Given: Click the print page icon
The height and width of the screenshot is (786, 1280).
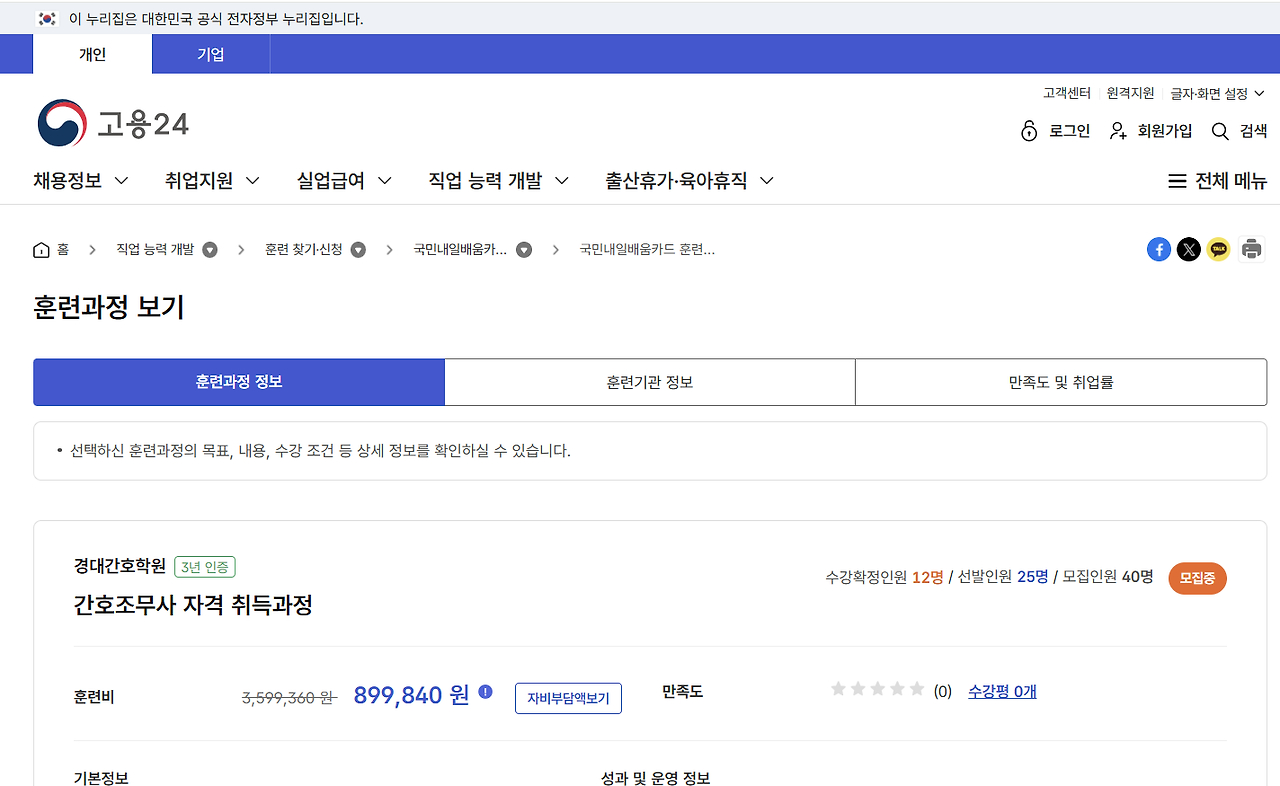Looking at the screenshot, I should [x=1252, y=249].
